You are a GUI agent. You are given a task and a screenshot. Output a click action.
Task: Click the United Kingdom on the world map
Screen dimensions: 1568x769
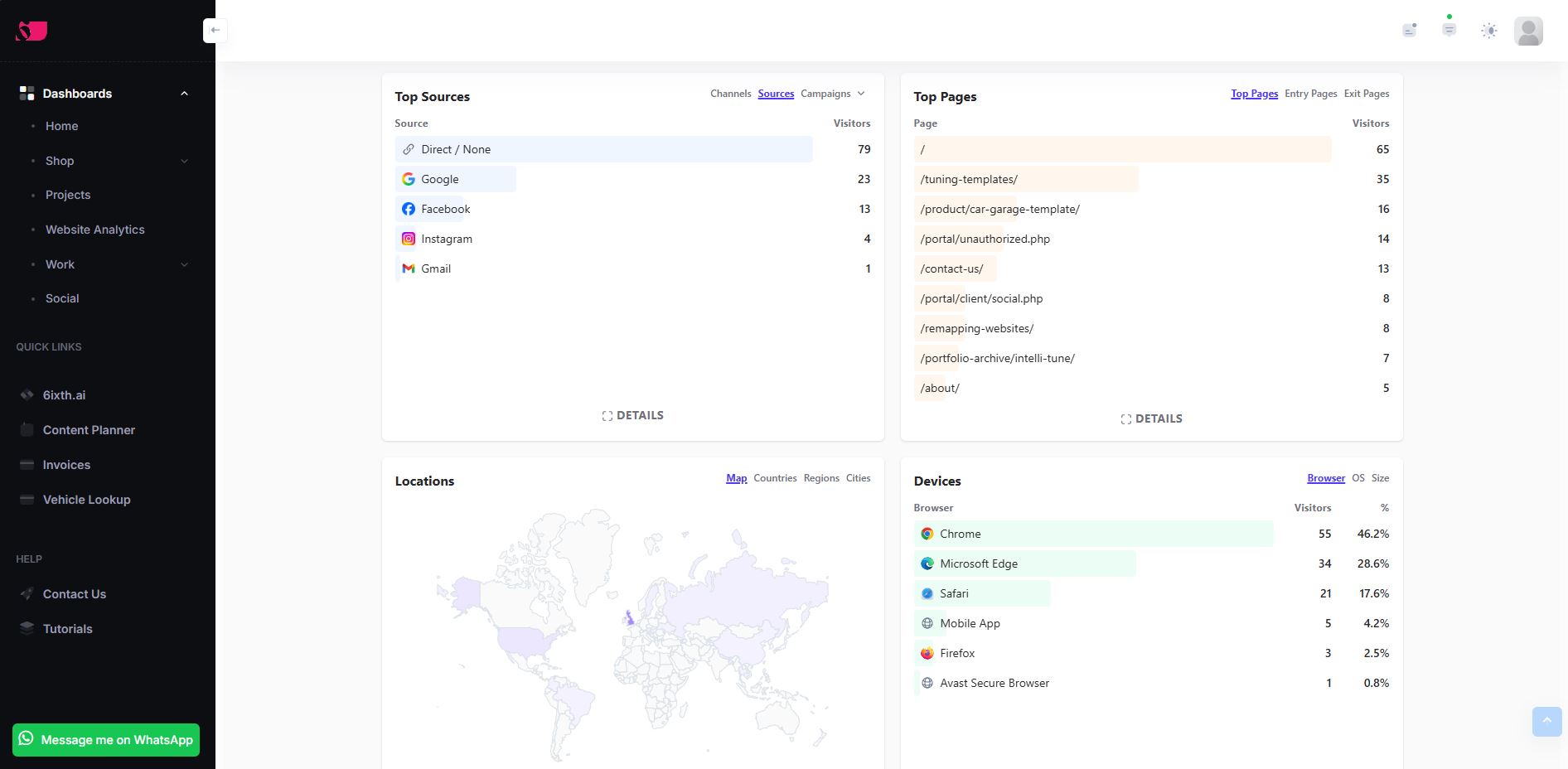click(x=629, y=617)
